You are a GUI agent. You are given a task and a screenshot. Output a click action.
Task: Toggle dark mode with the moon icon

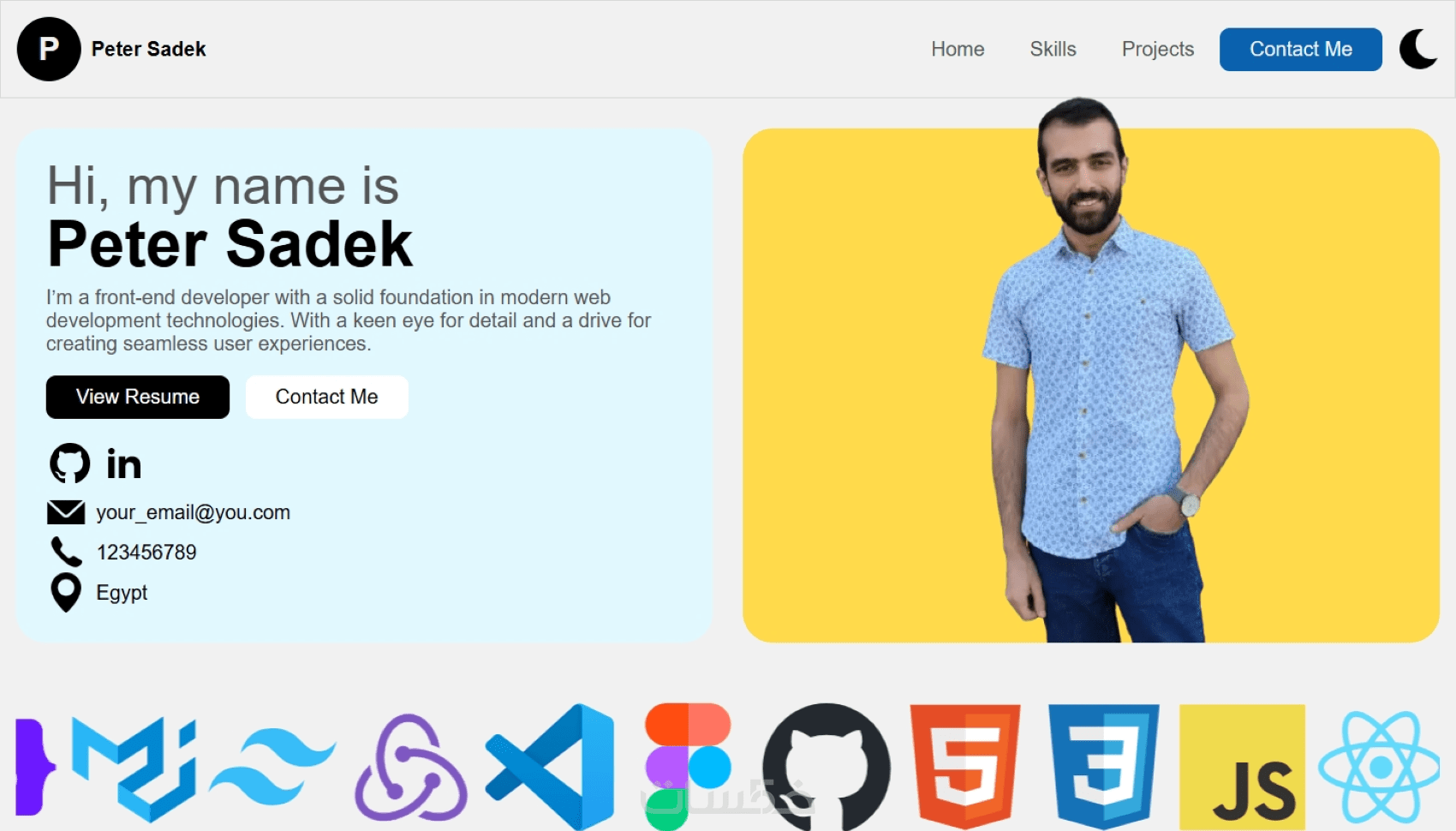pos(1419,49)
